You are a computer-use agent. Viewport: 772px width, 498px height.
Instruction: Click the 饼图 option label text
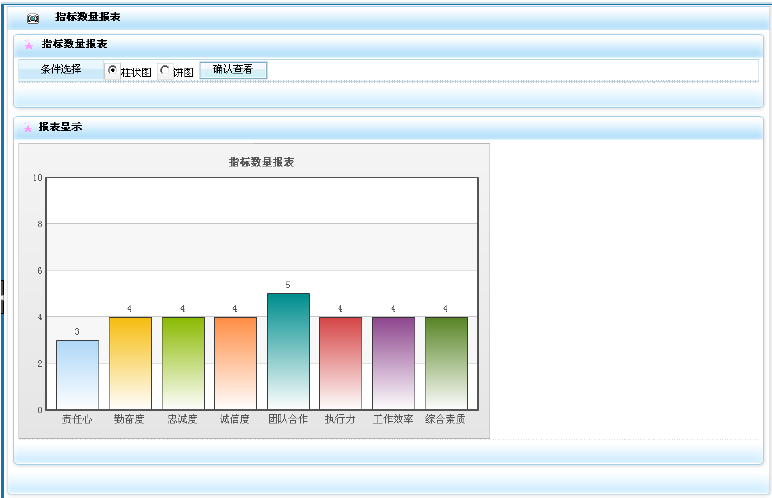point(183,72)
